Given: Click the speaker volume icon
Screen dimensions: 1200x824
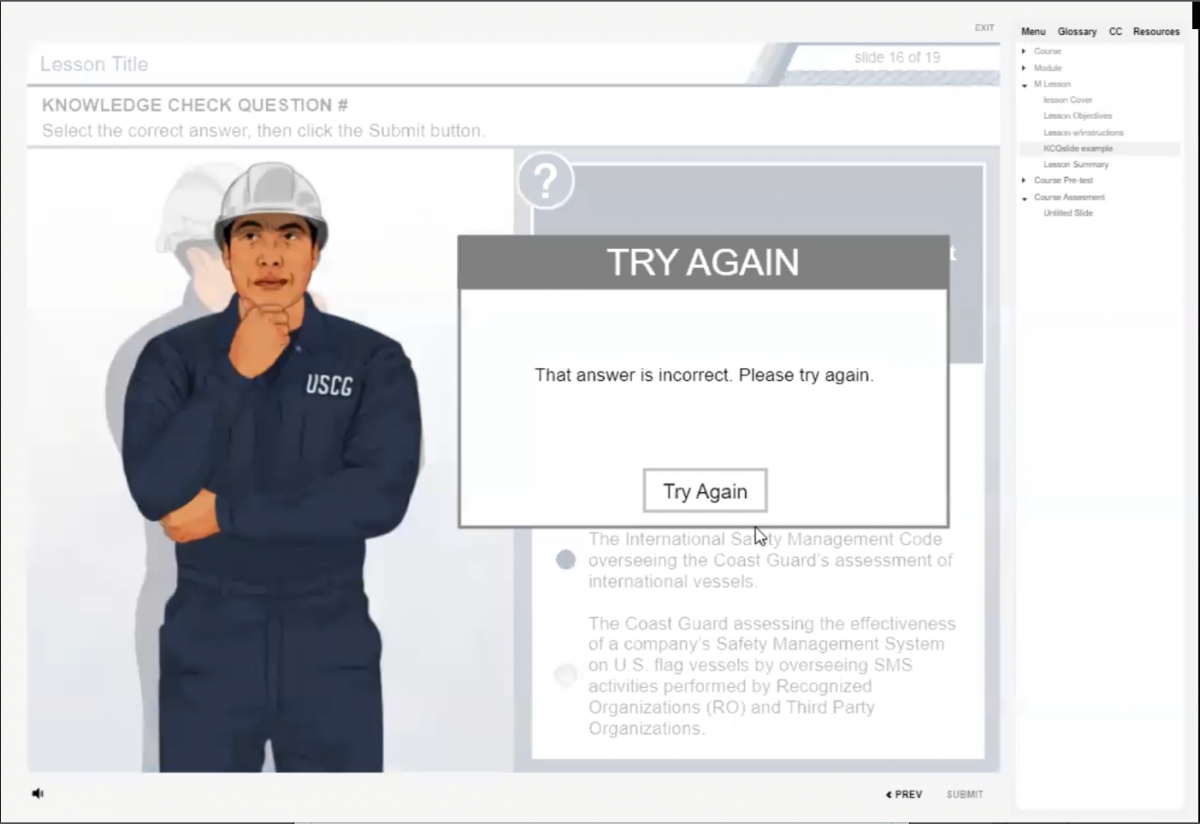Looking at the screenshot, I should pos(38,793).
